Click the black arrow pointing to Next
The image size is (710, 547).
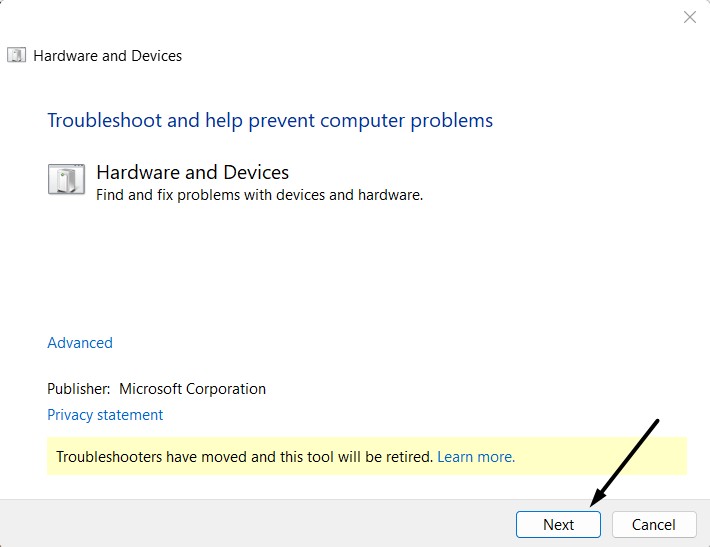(x=625, y=461)
